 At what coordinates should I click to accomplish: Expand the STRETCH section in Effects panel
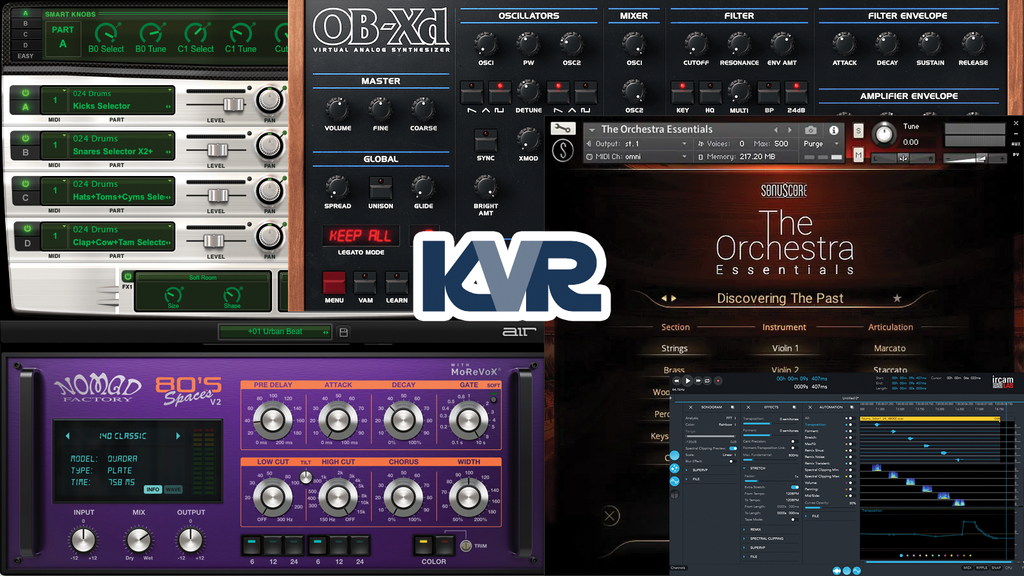click(753, 467)
